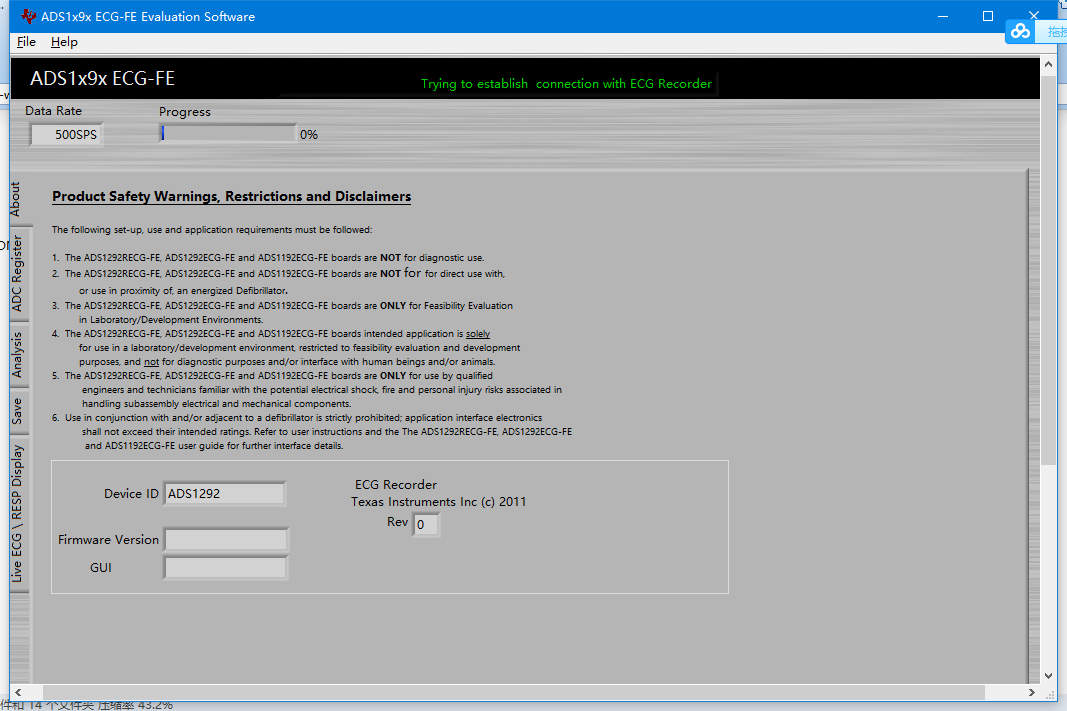Click the 'Product Safety Warnings' heading

[x=231, y=197]
